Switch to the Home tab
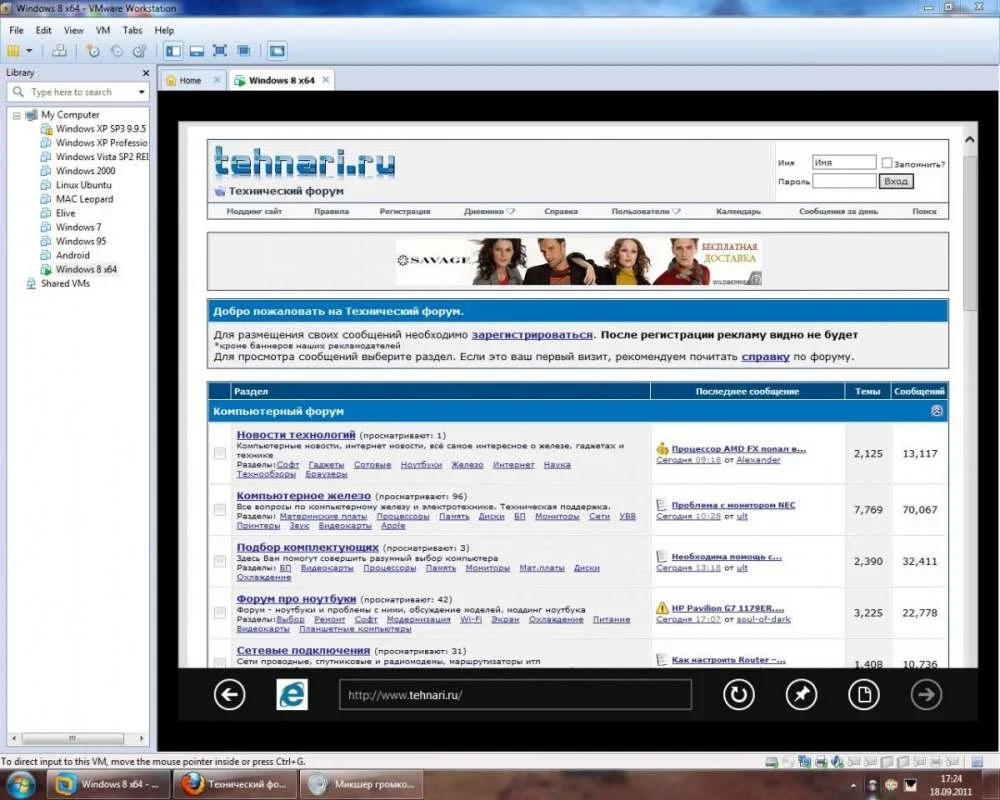 (x=189, y=80)
